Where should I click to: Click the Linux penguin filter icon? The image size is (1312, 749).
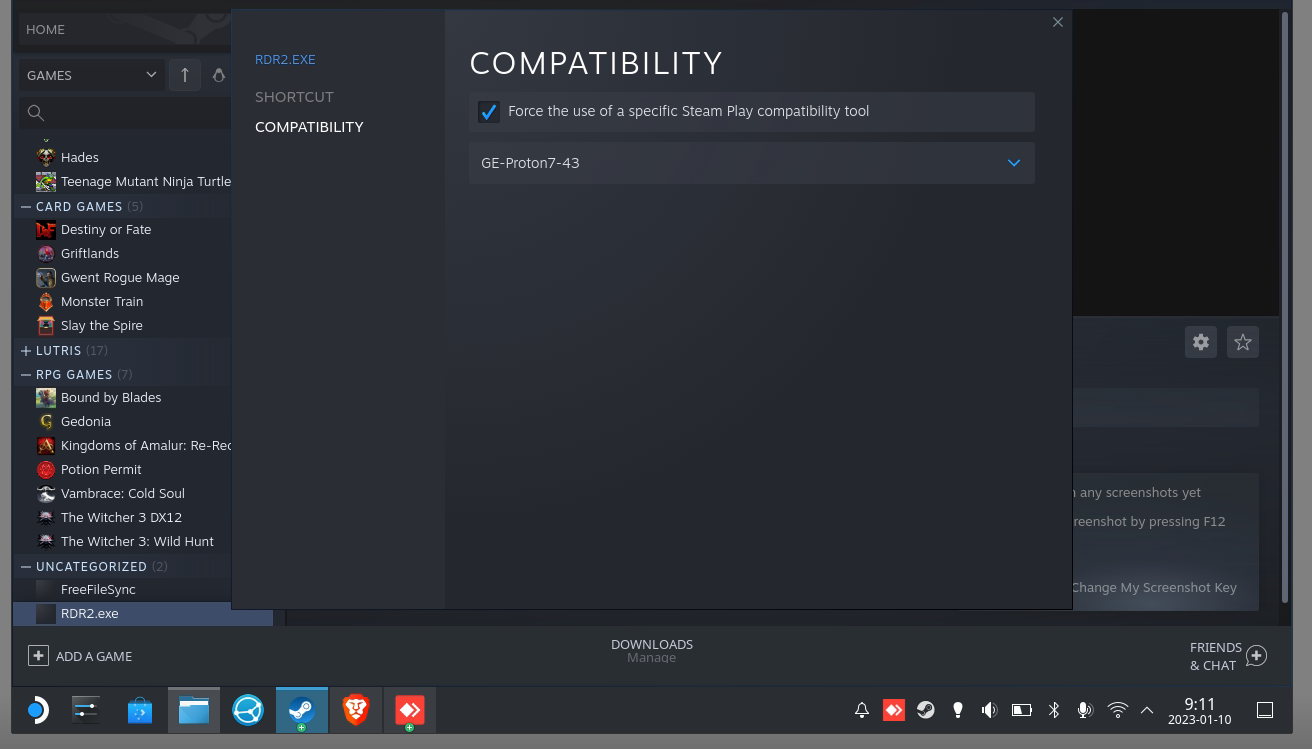click(219, 75)
